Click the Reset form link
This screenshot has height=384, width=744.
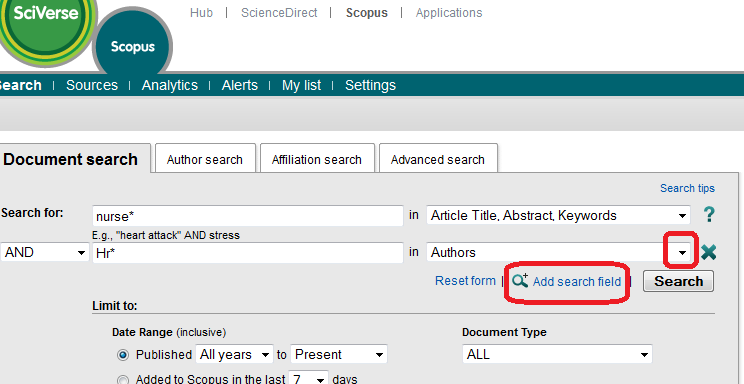click(x=465, y=281)
